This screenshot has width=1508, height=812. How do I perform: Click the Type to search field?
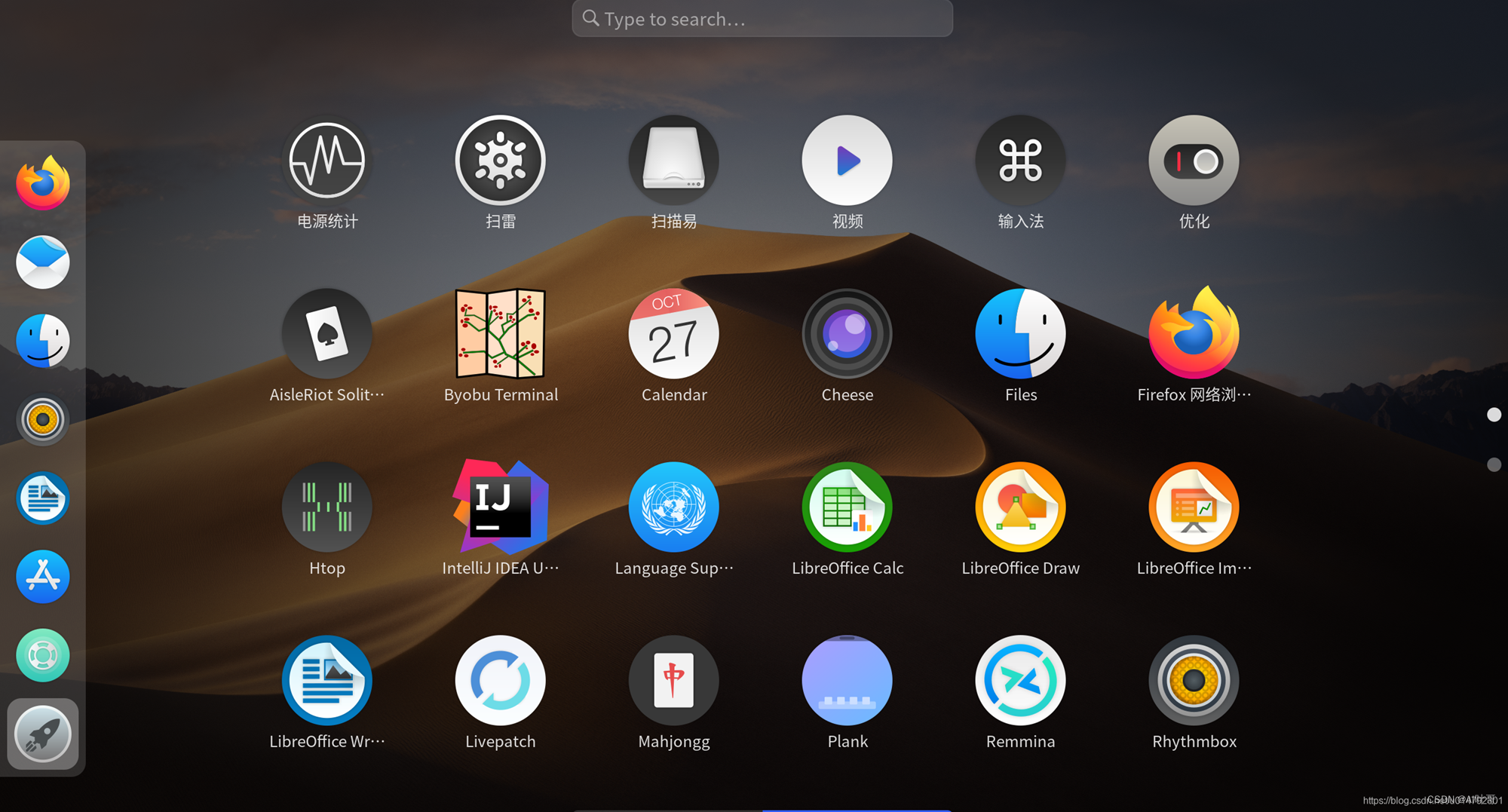tap(762, 18)
